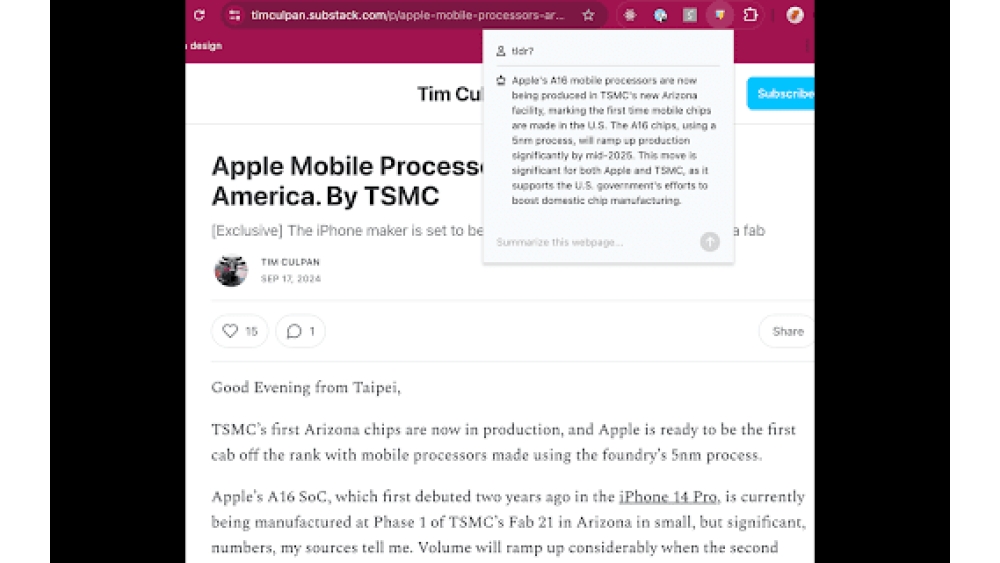Open the Chrome profile avatar
Image resolution: width=1000 pixels, height=563 pixels.
tap(795, 15)
